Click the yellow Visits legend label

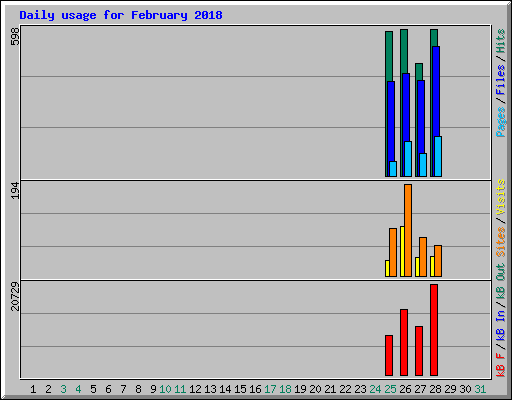(501, 197)
